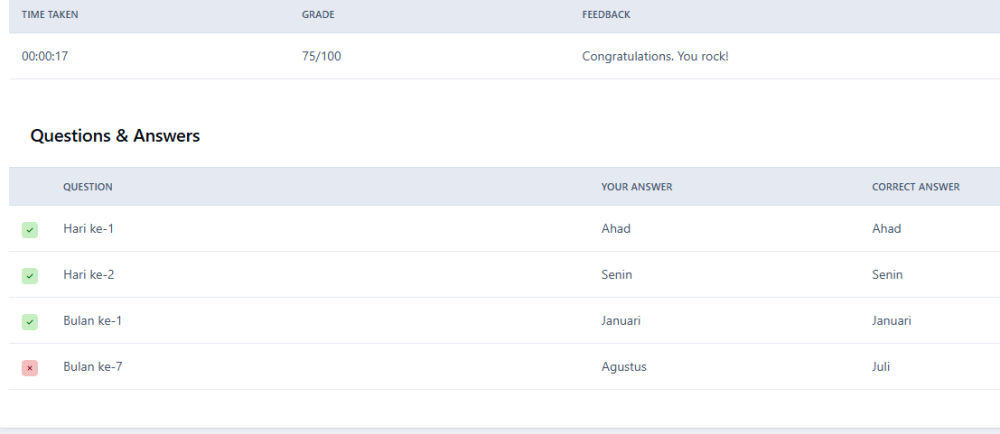Select the Hari ke-2 question text
Viewport: 1000px width, 434px height.
tap(89, 275)
